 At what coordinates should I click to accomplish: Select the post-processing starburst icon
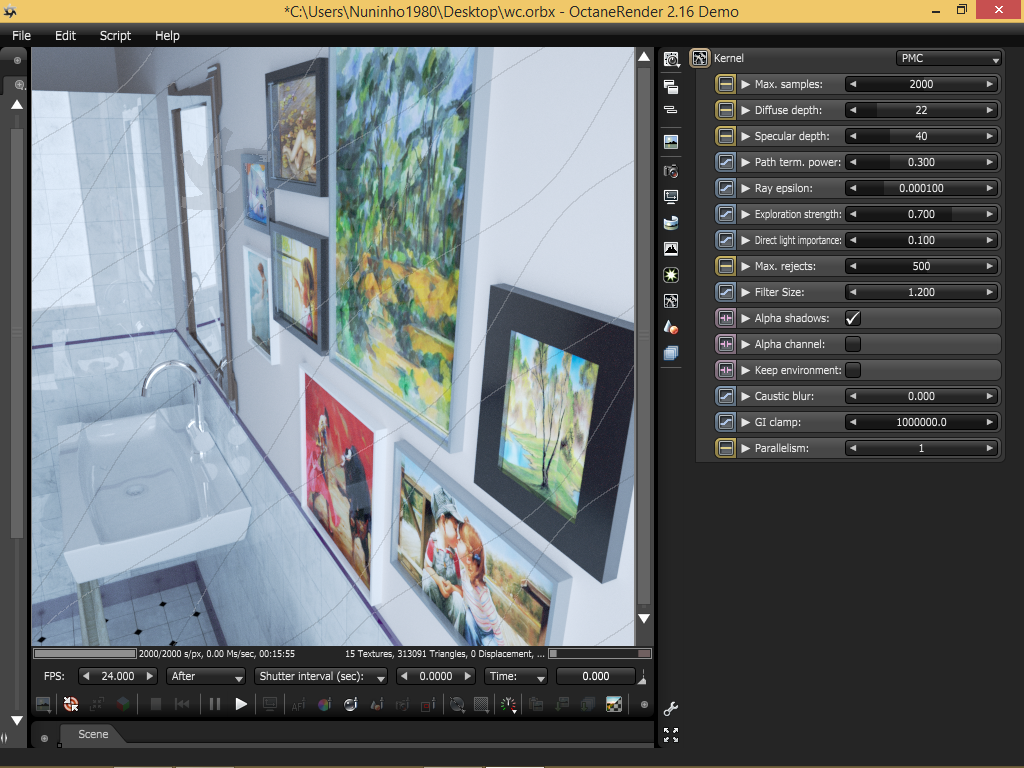[671, 275]
